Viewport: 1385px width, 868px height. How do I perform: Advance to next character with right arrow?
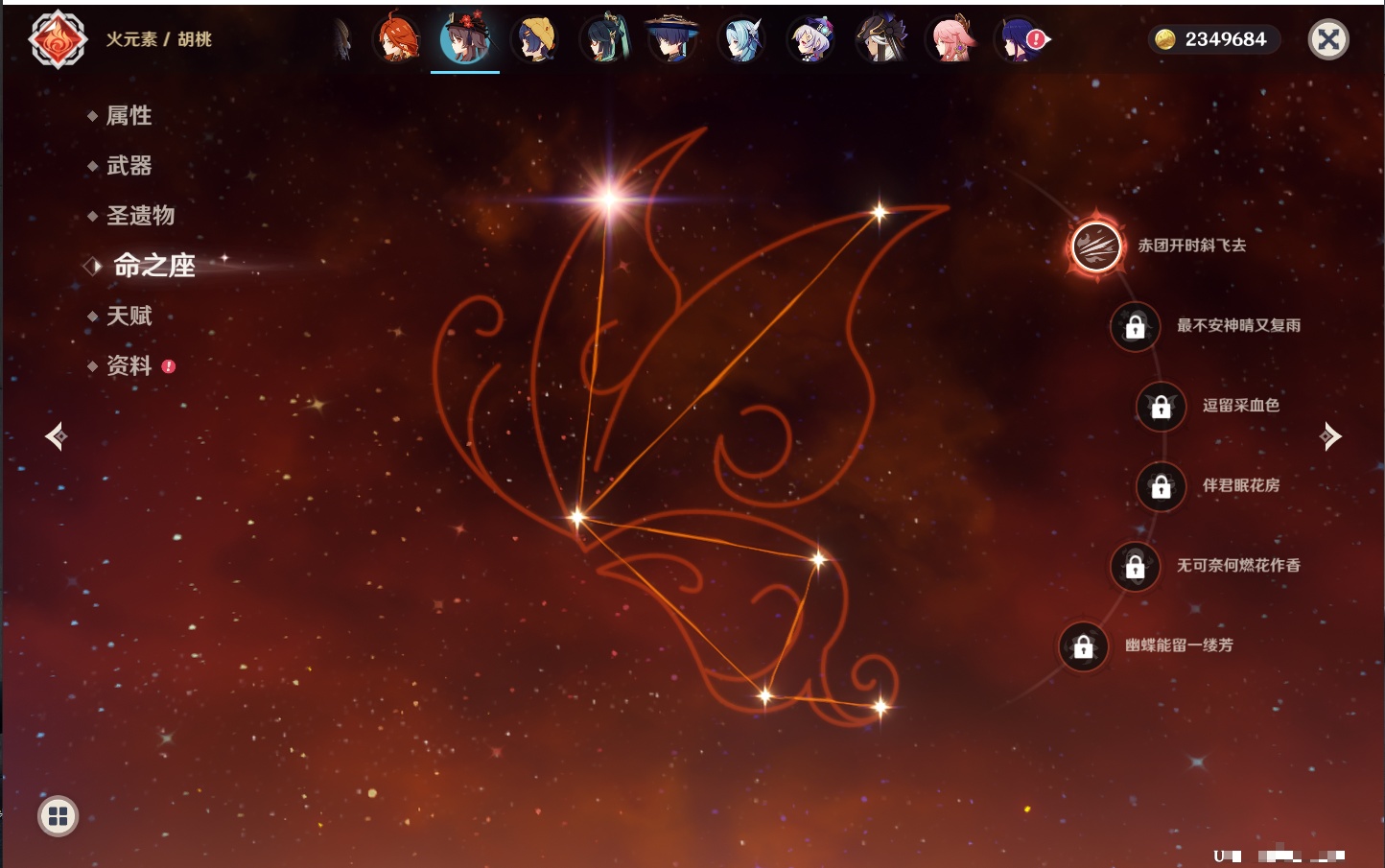coord(1329,436)
